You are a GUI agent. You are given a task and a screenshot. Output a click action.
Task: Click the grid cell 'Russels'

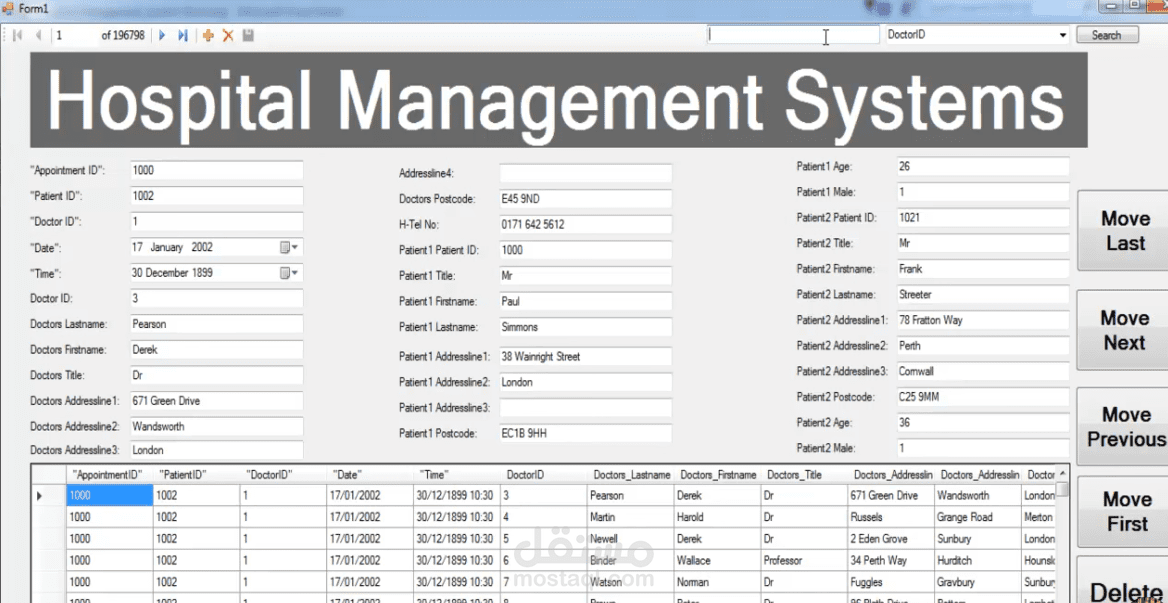tap(891, 517)
